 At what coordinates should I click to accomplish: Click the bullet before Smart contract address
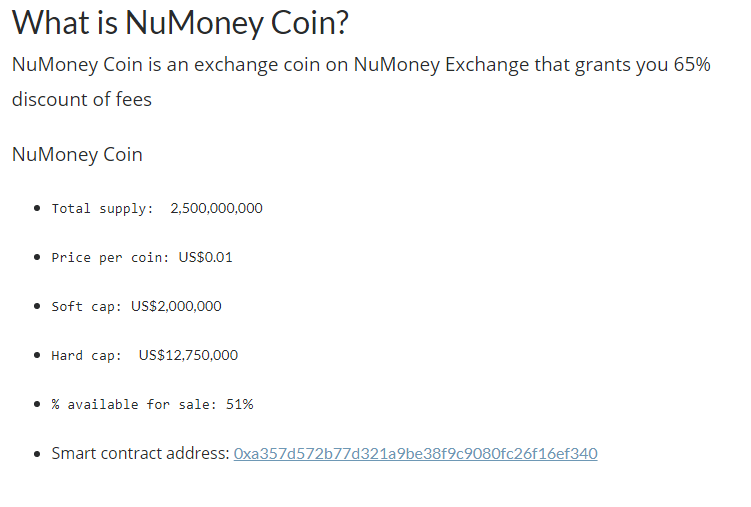click(37, 453)
